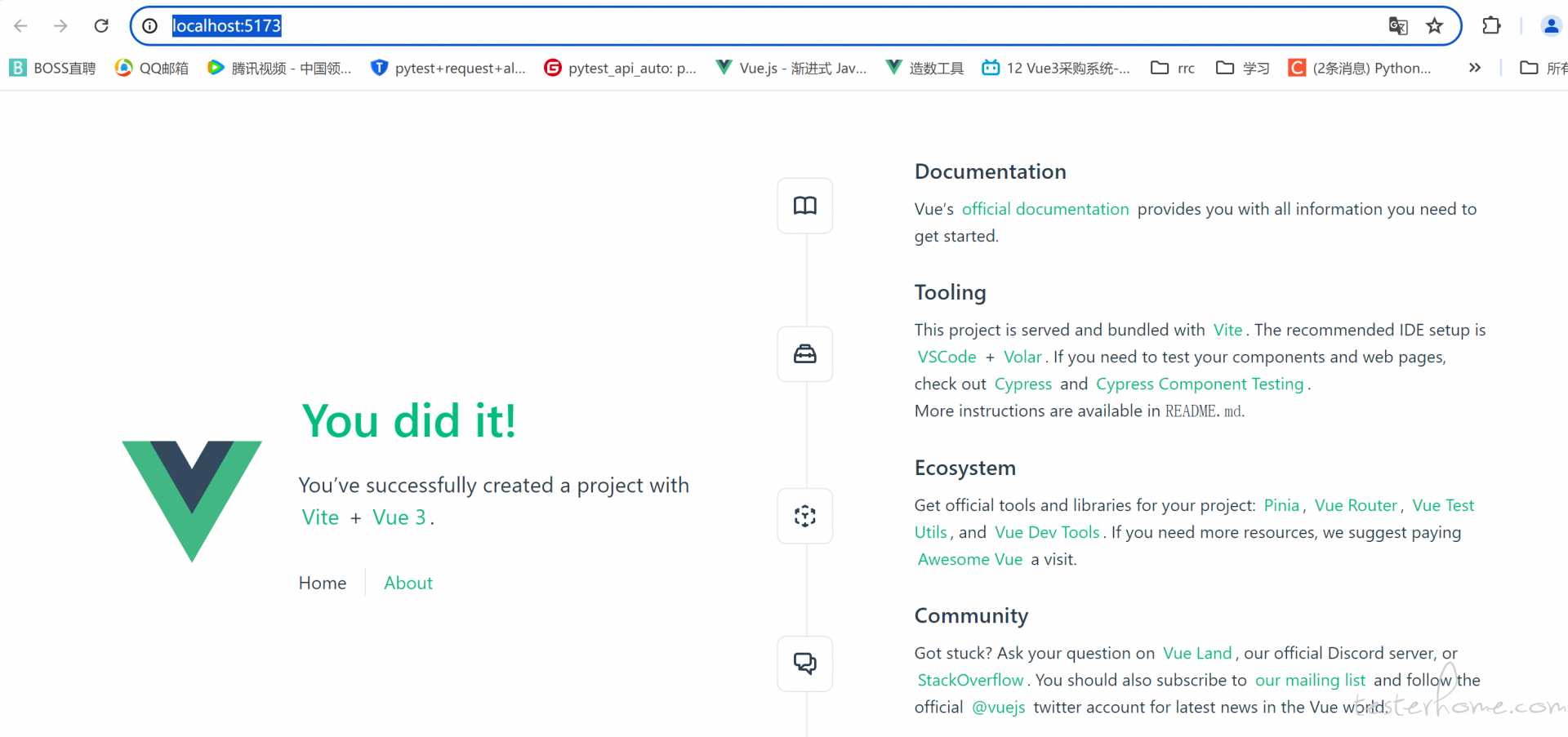Screen dimensions: 1568x737
Task: Open 腾讯视频 bookmark
Action: pos(279,68)
